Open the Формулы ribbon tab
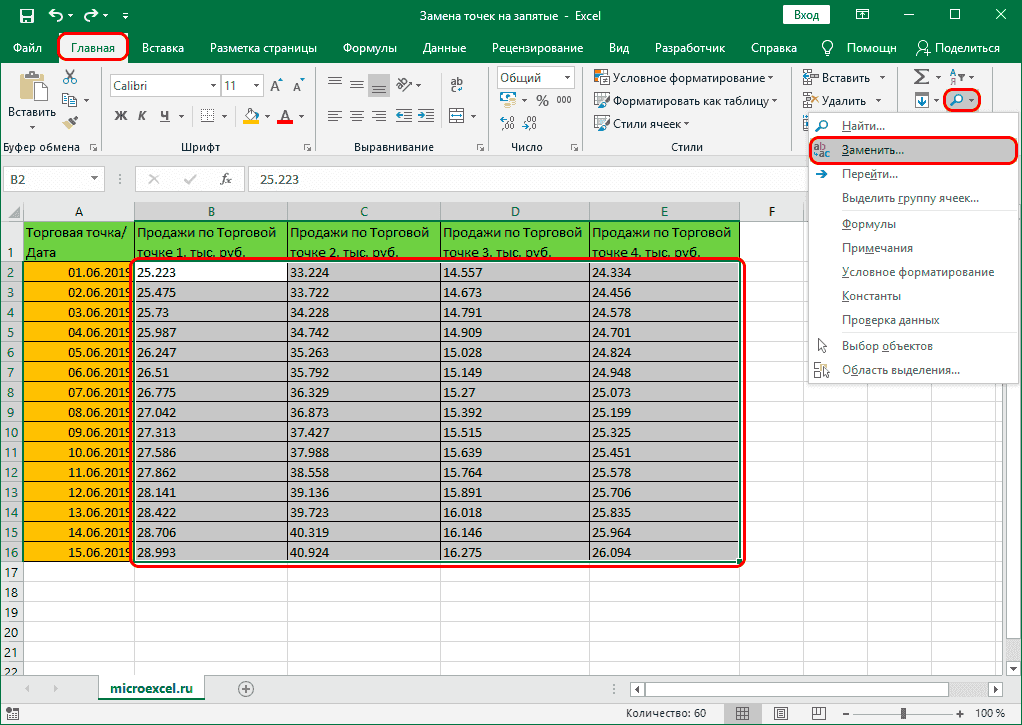The height and width of the screenshot is (725, 1022). click(x=369, y=47)
